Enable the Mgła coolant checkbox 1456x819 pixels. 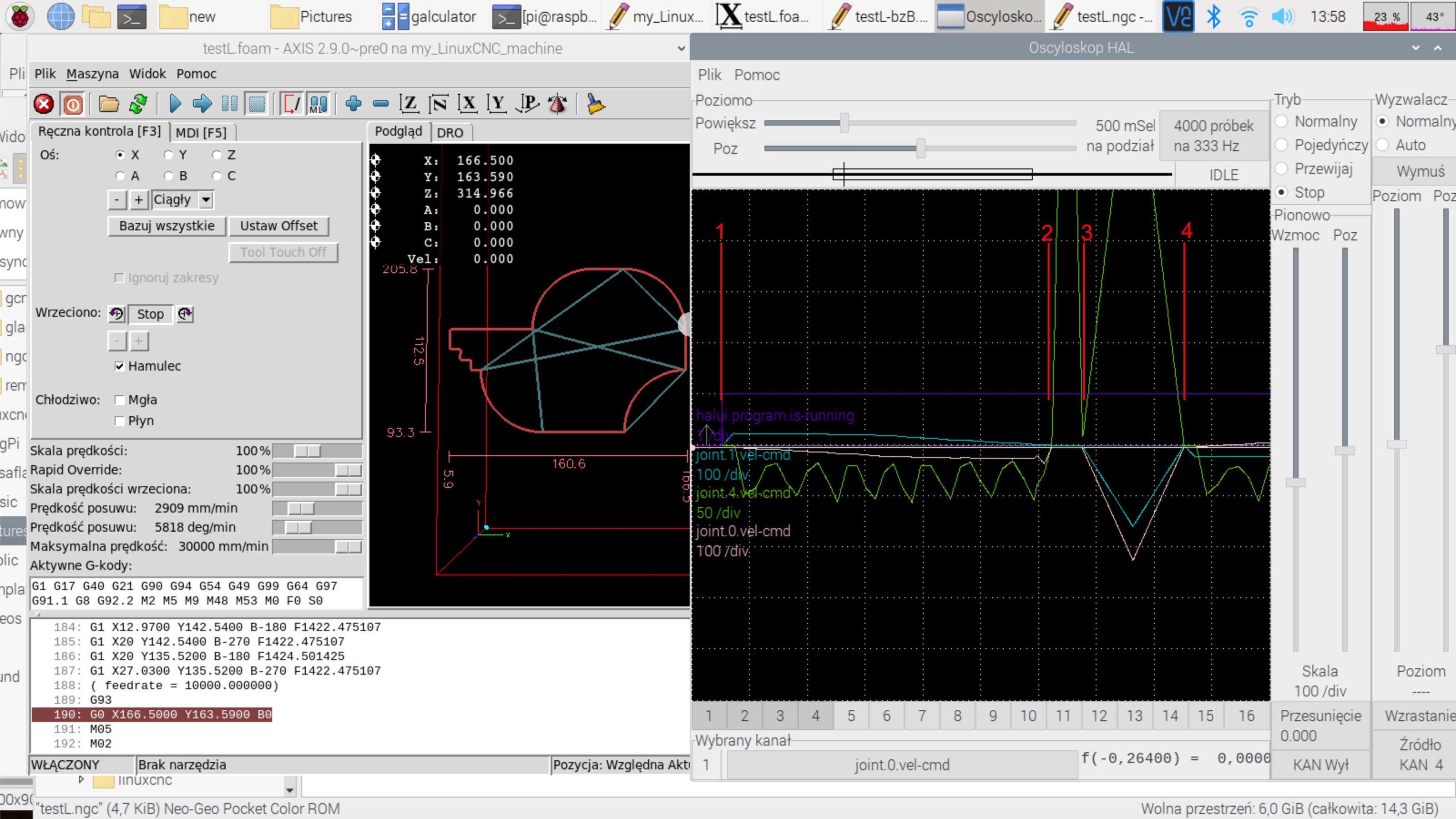point(119,400)
